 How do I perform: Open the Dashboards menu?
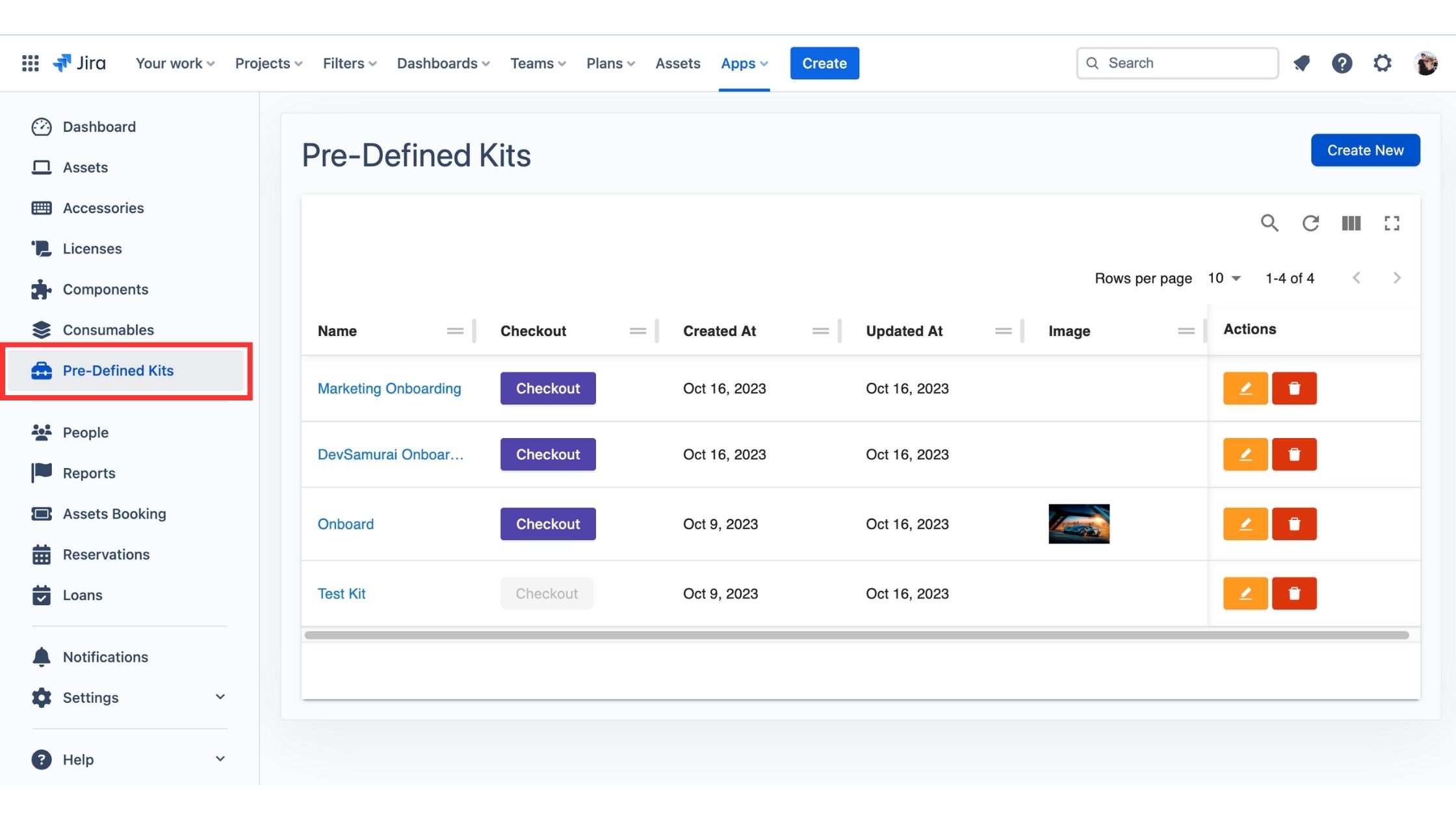click(x=443, y=63)
